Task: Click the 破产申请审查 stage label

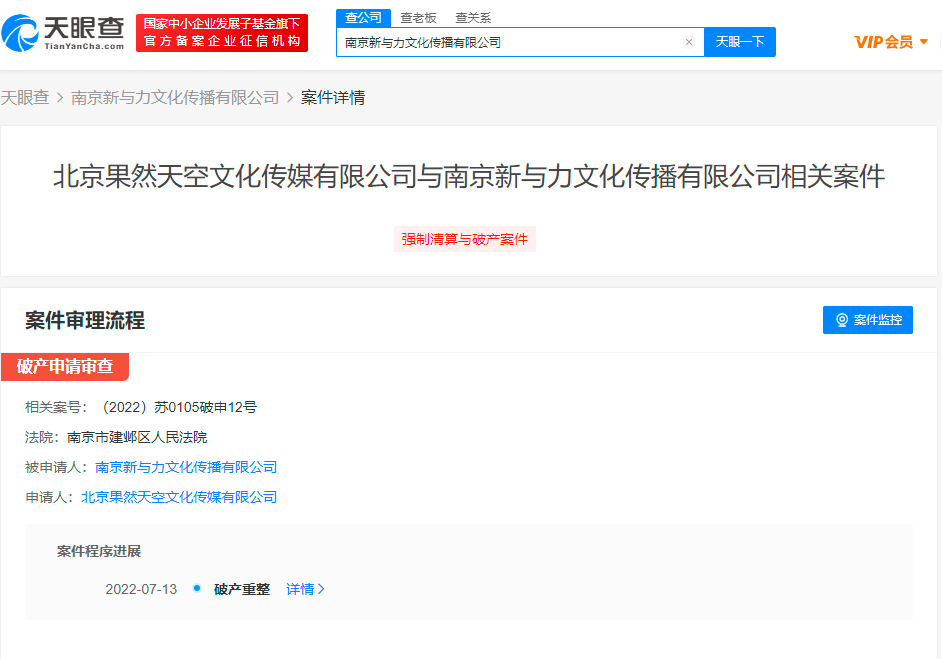Action: pyautogui.click(x=64, y=366)
